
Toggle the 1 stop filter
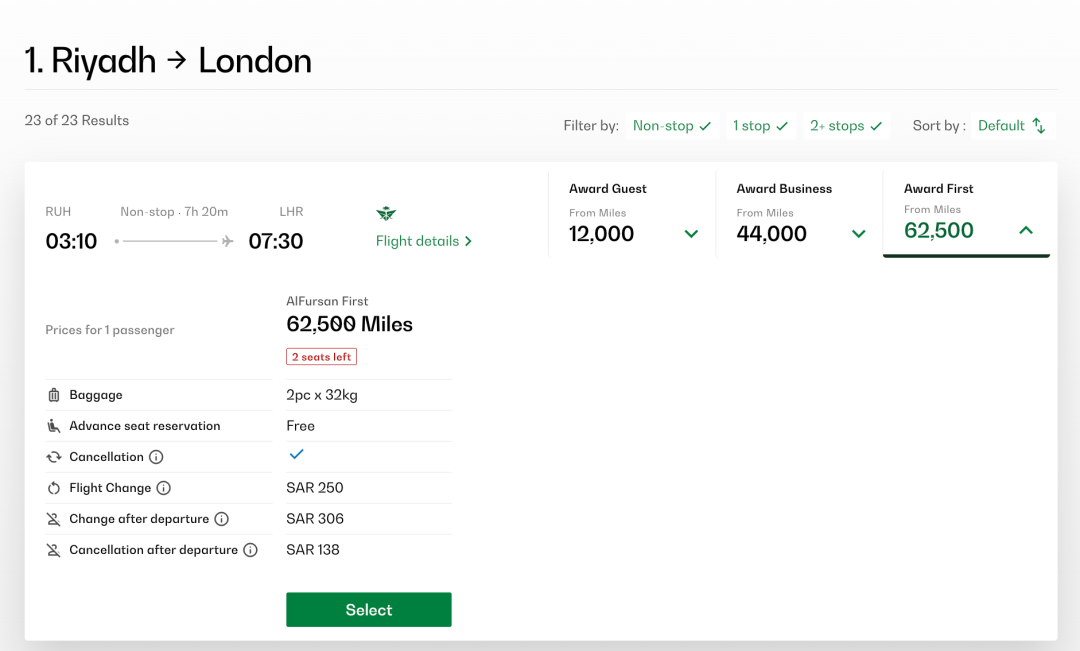(x=760, y=125)
